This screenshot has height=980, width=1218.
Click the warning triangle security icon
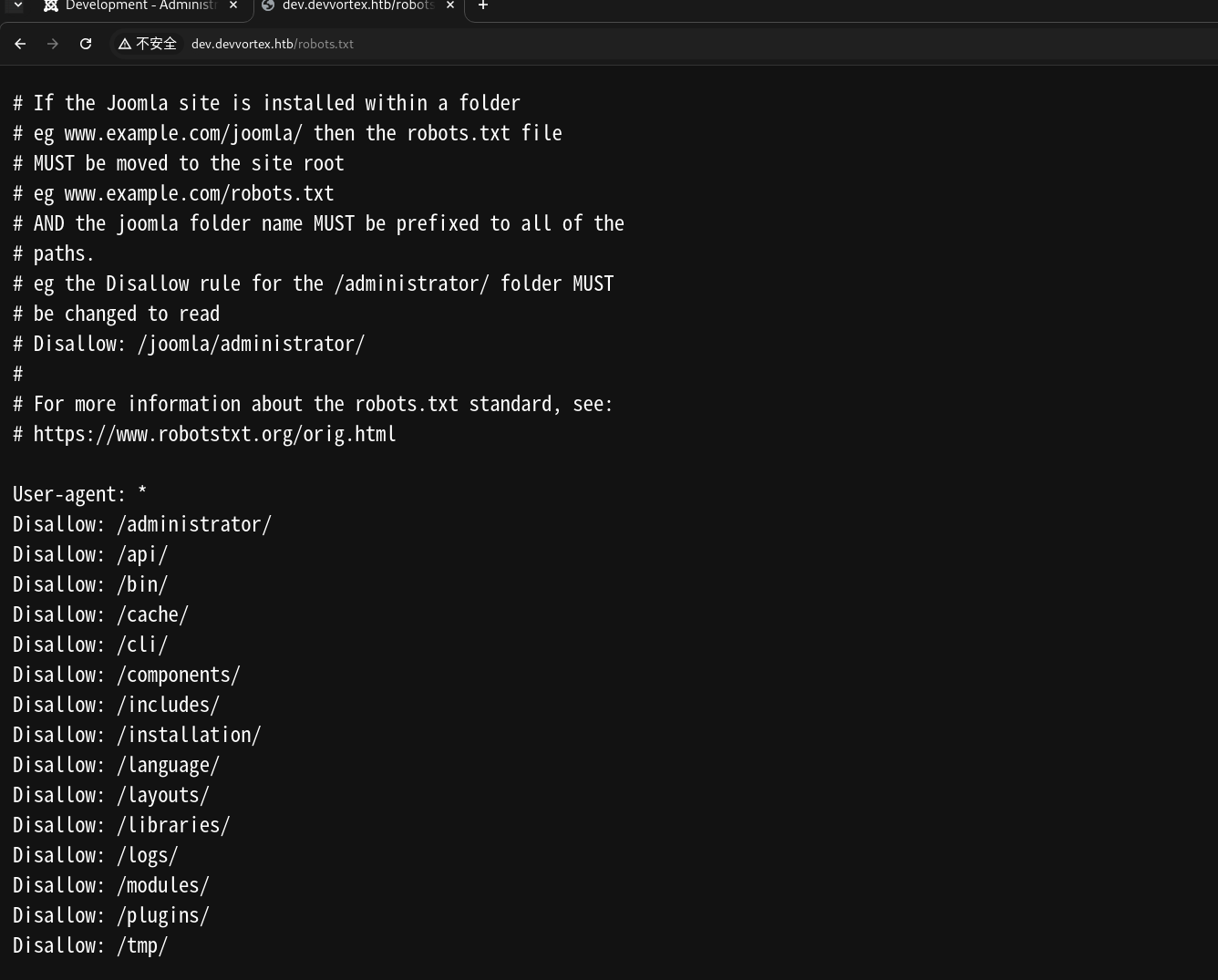click(x=125, y=44)
